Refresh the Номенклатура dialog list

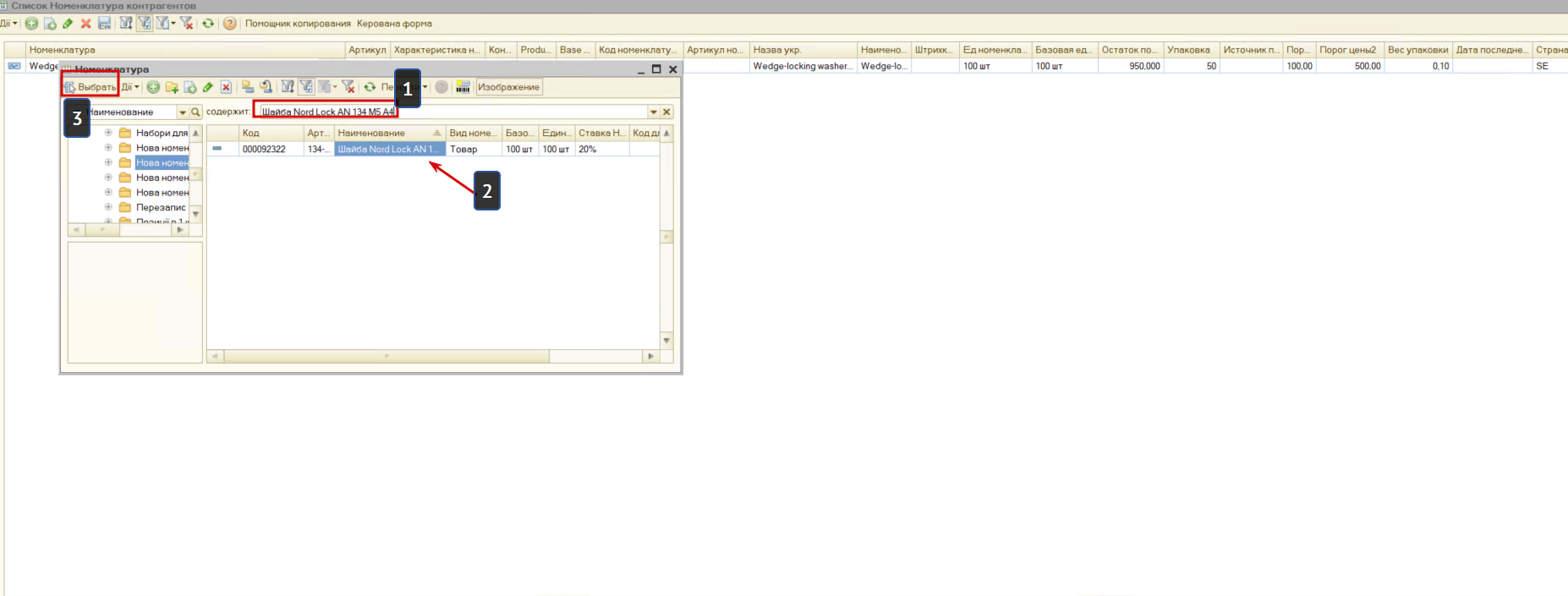click(x=370, y=87)
